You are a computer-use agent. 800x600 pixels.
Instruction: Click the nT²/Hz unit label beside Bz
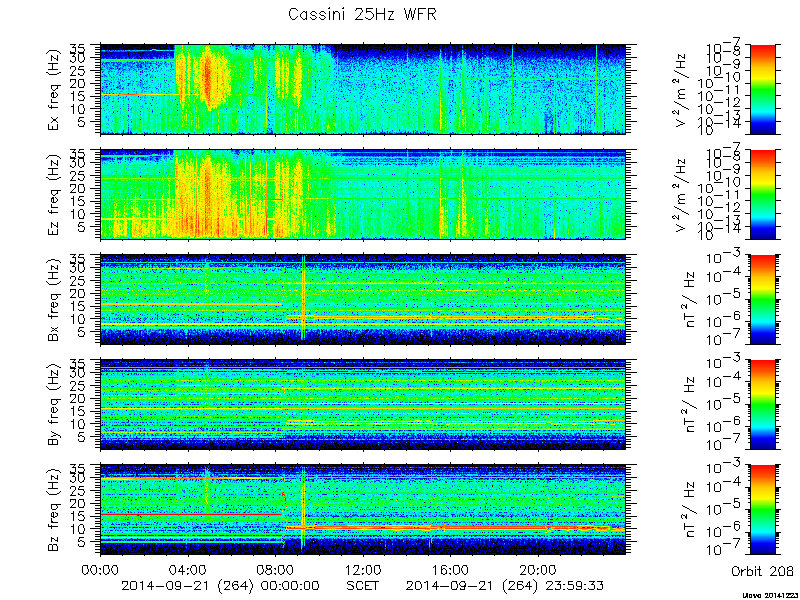[687, 510]
